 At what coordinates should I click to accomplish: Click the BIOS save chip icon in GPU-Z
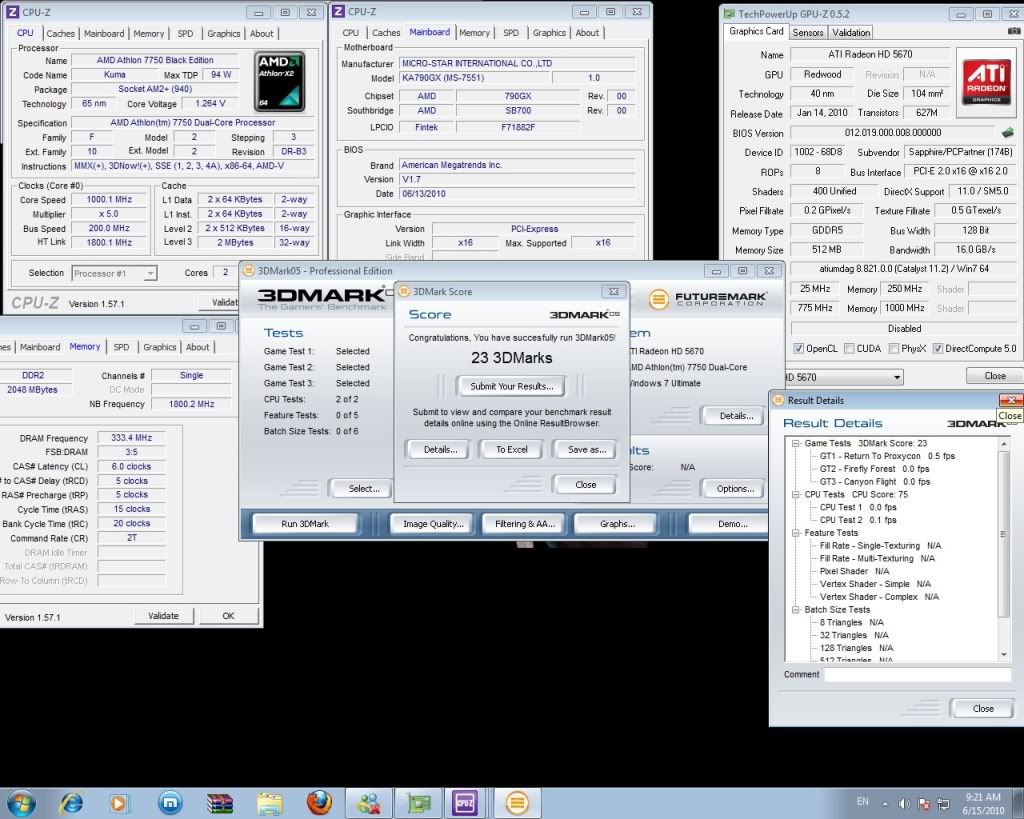click(1007, 132)
